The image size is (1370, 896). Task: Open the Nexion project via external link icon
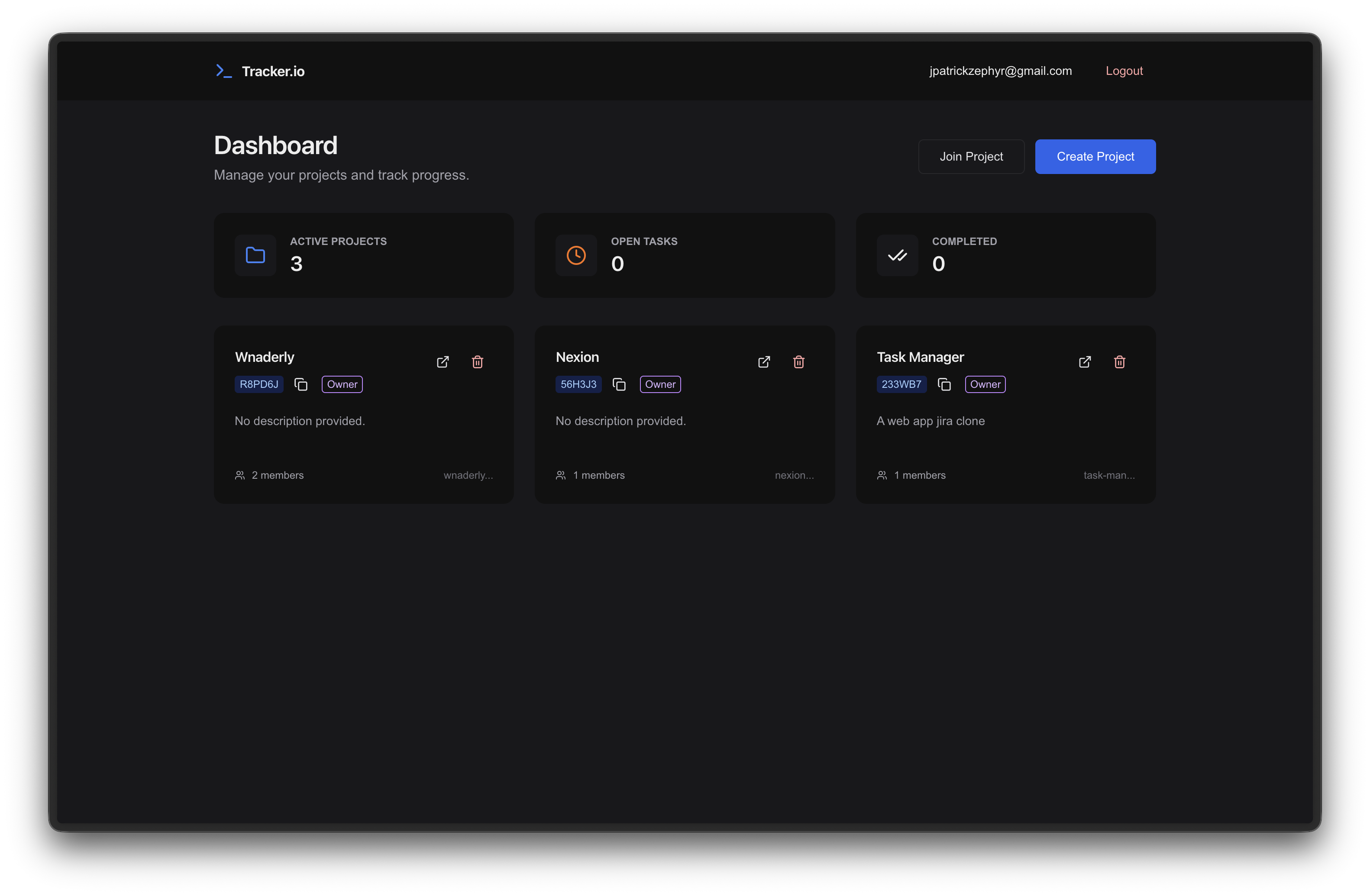tap(764, 362)
